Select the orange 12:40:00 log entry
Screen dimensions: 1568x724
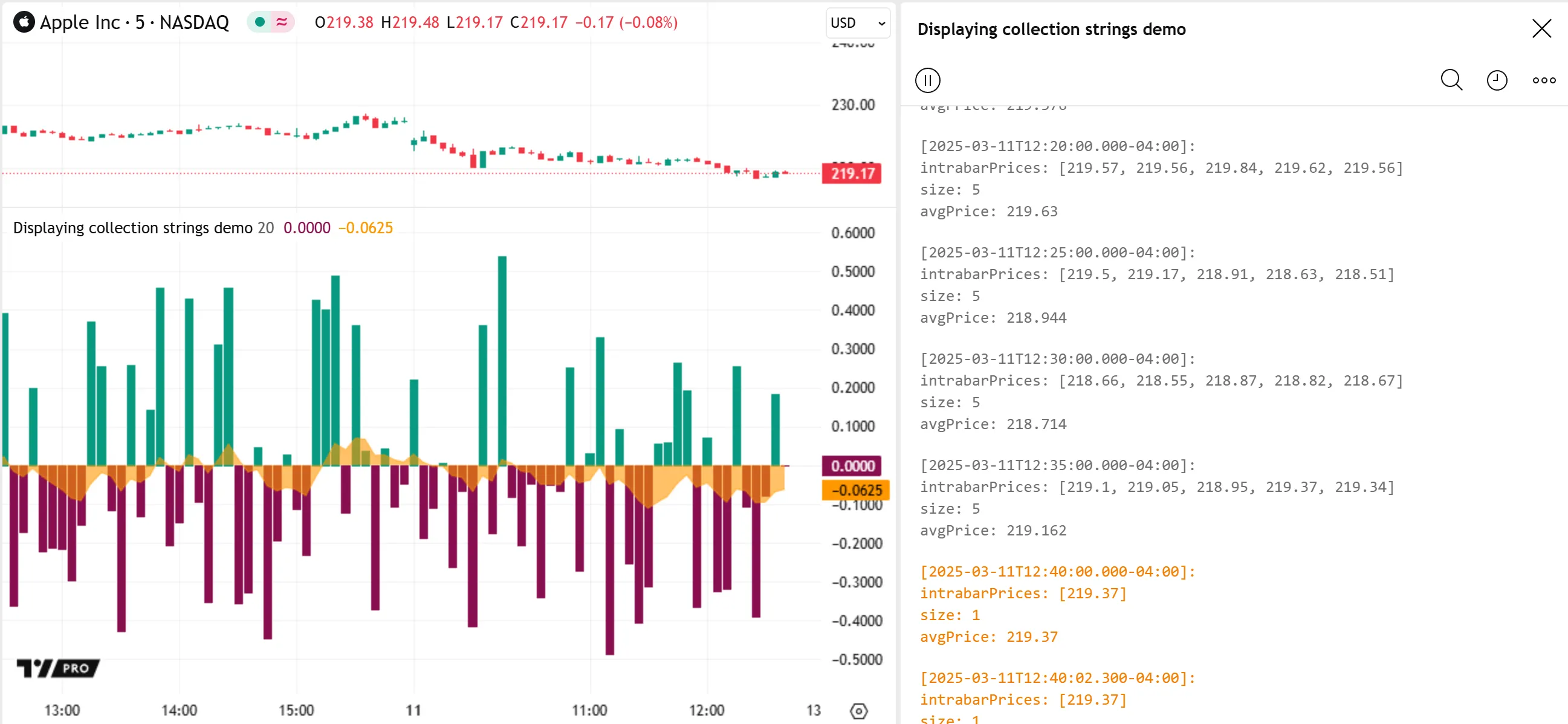pos(1057,572)
